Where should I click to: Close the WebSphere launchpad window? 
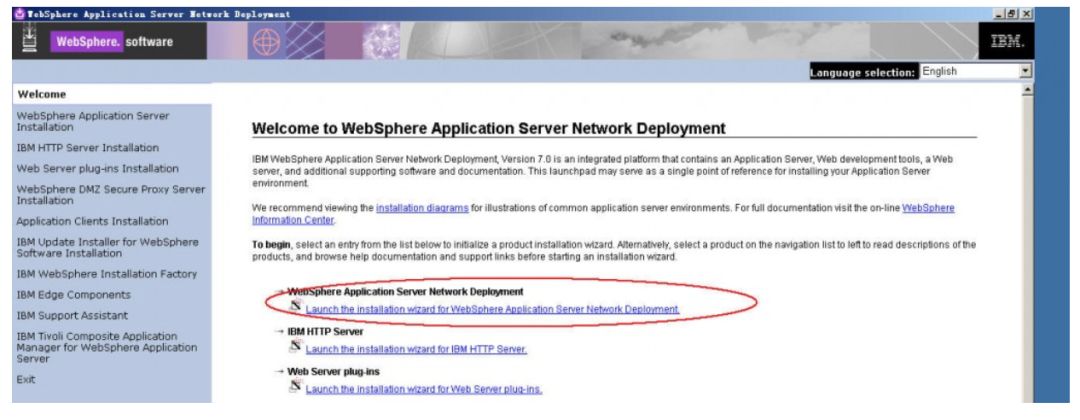[x=1026, y=14]
